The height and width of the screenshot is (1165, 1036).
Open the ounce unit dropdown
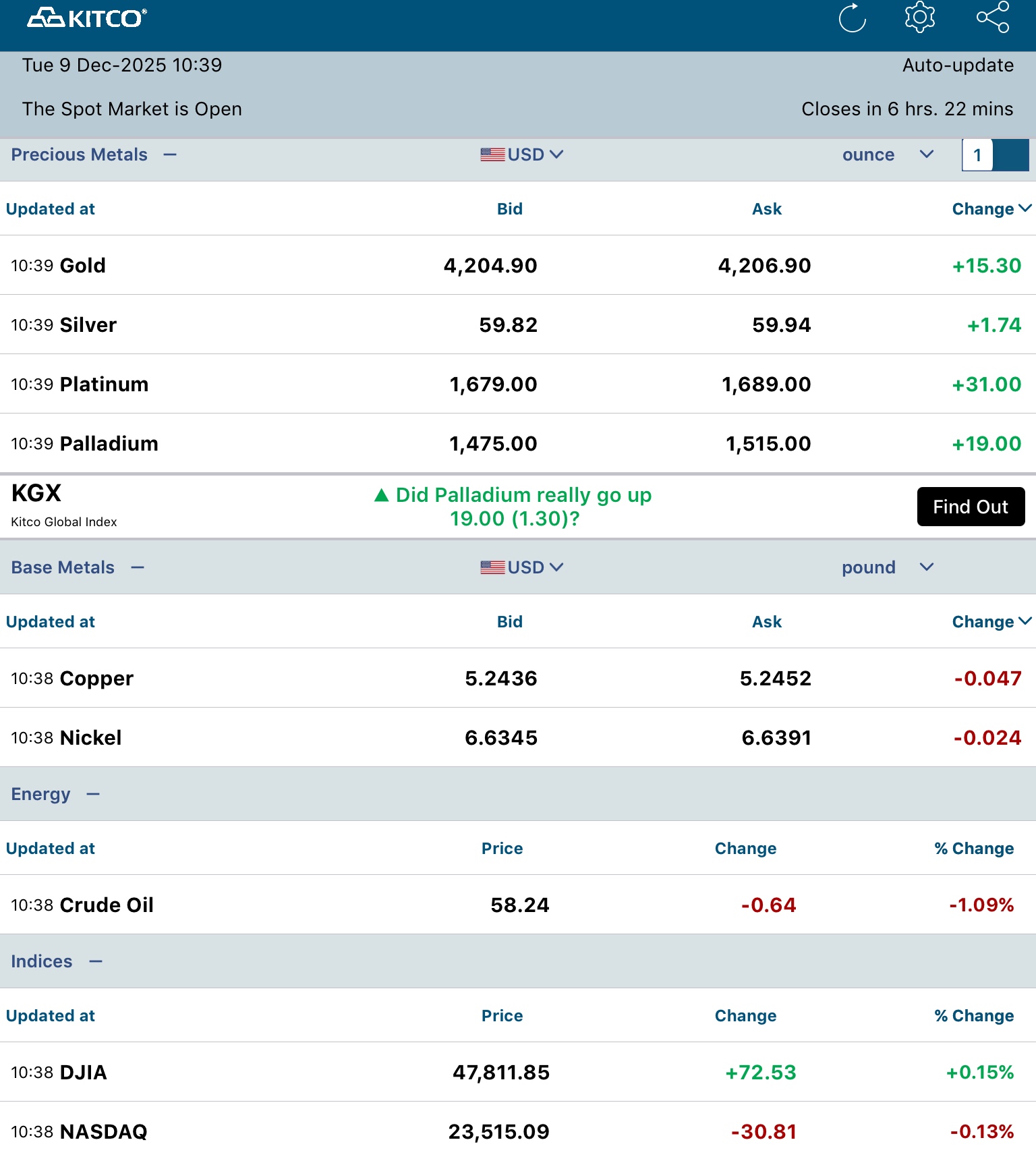point(926,155)
